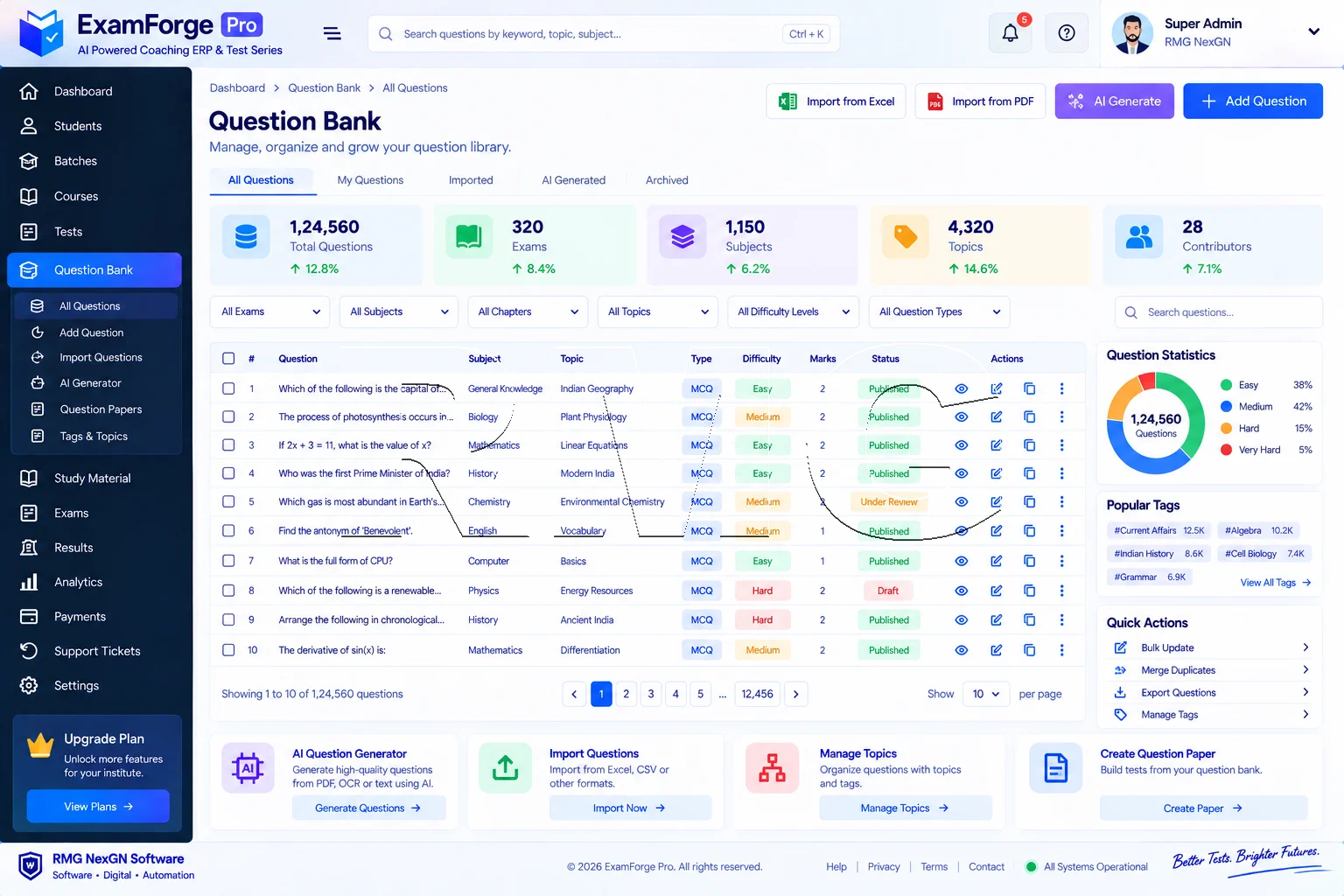Click Import from Excel button
Viewport: 1344px width, 896px height.
836,101
